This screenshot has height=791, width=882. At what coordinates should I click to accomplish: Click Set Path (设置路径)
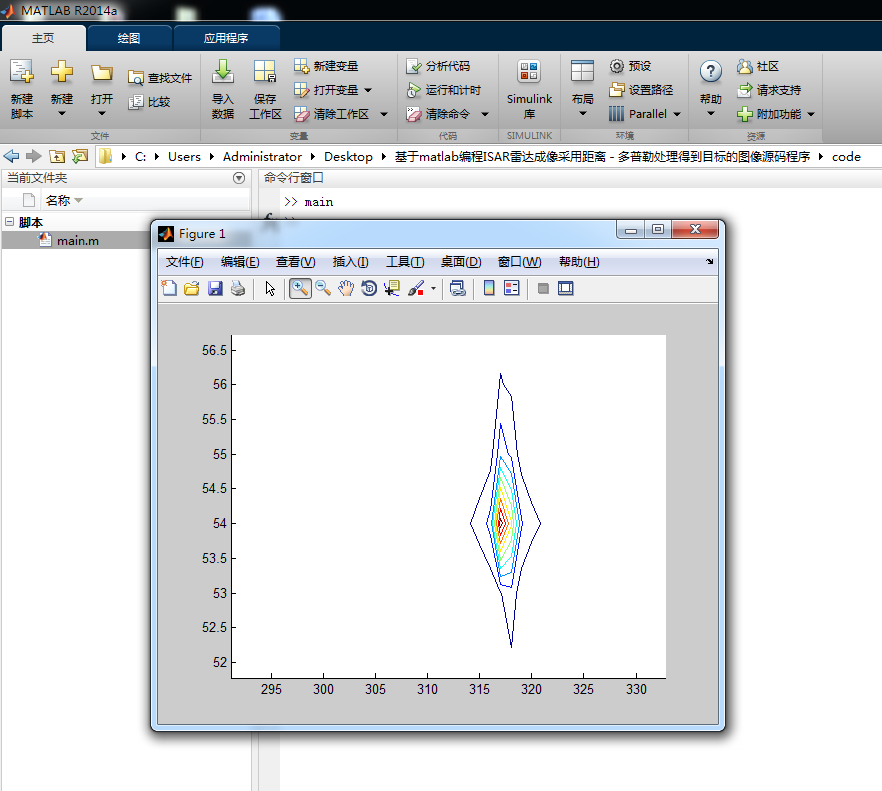point(641,90)
